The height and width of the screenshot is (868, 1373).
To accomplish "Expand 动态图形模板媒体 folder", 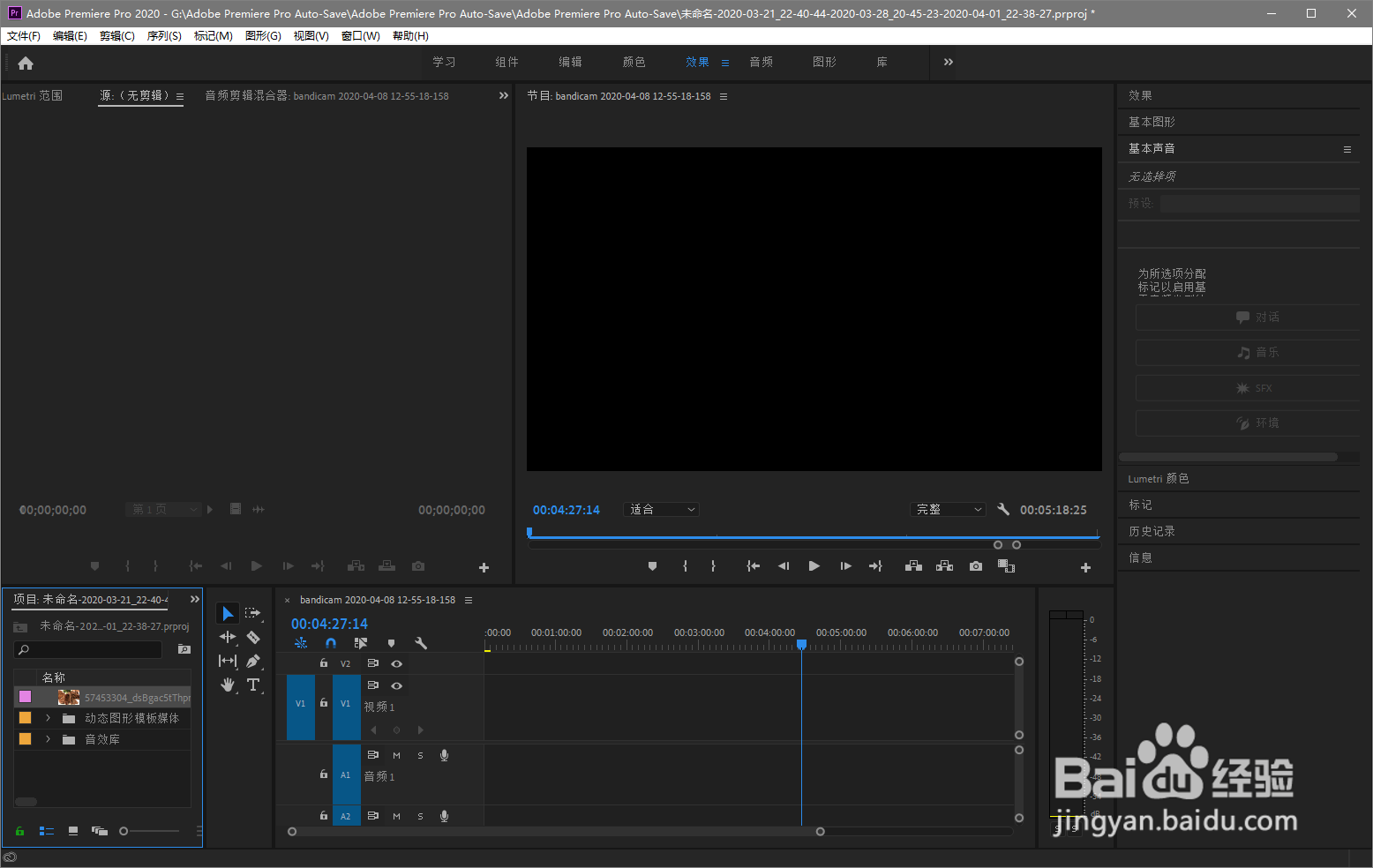I will click(x=48, y=718).
